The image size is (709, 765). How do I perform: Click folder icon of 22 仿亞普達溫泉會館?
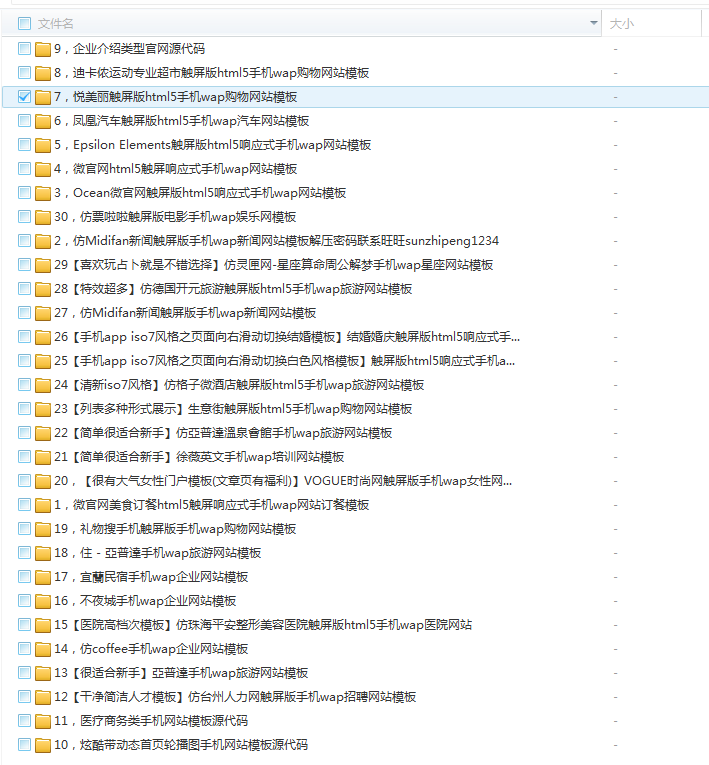[43, 433]
